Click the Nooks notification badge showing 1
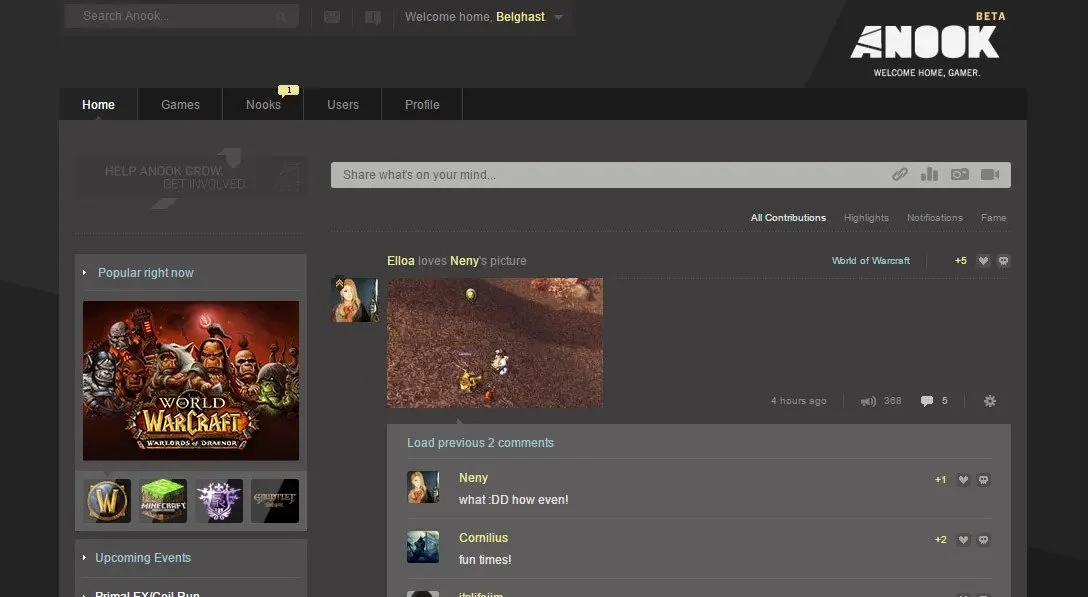 coord(289,90)
